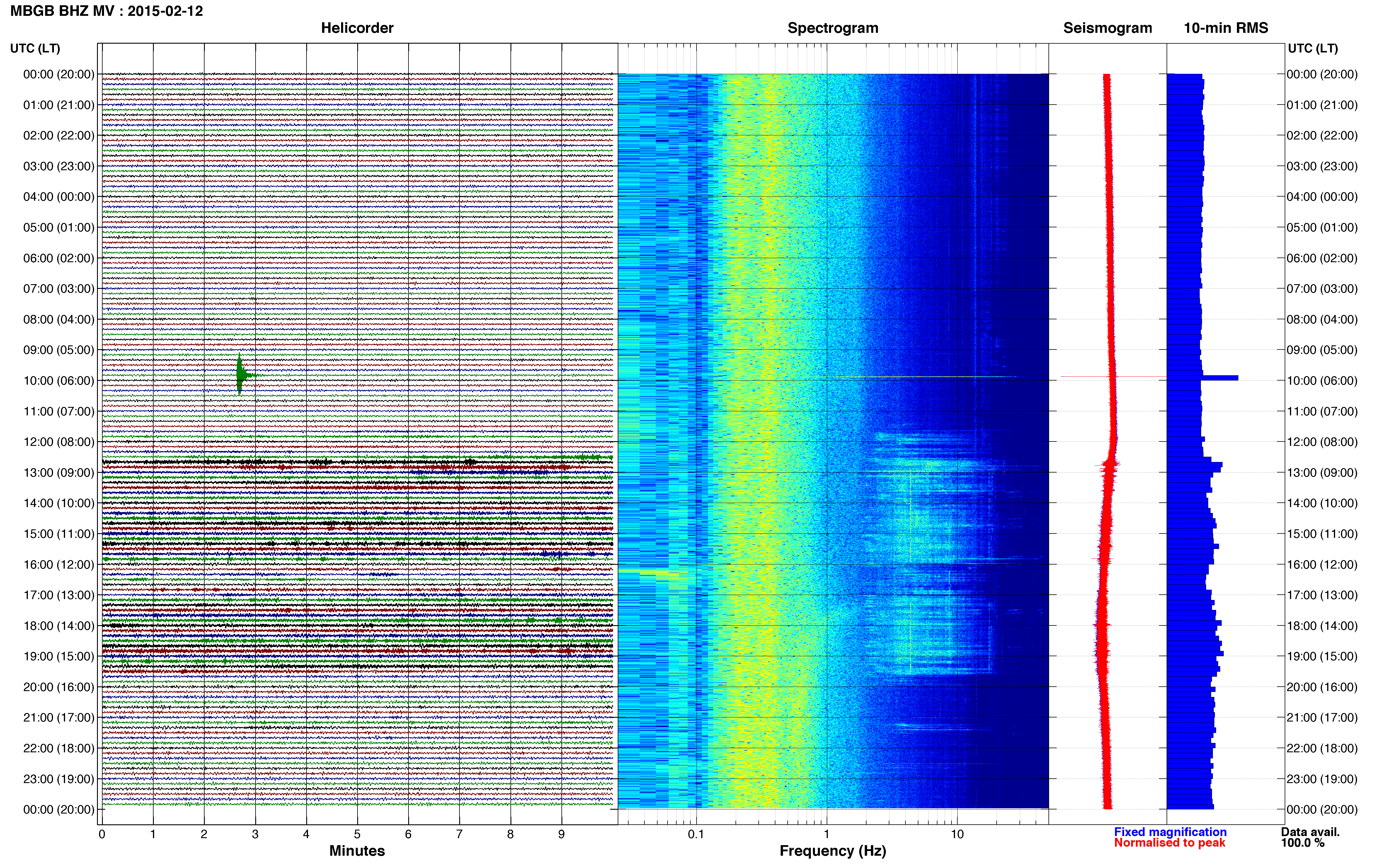This screenshot has width=1389, height=868.
Task: Click the 'Frequency (Hz)' axis title
Action: pyautogui.click(x=833, y=851)
